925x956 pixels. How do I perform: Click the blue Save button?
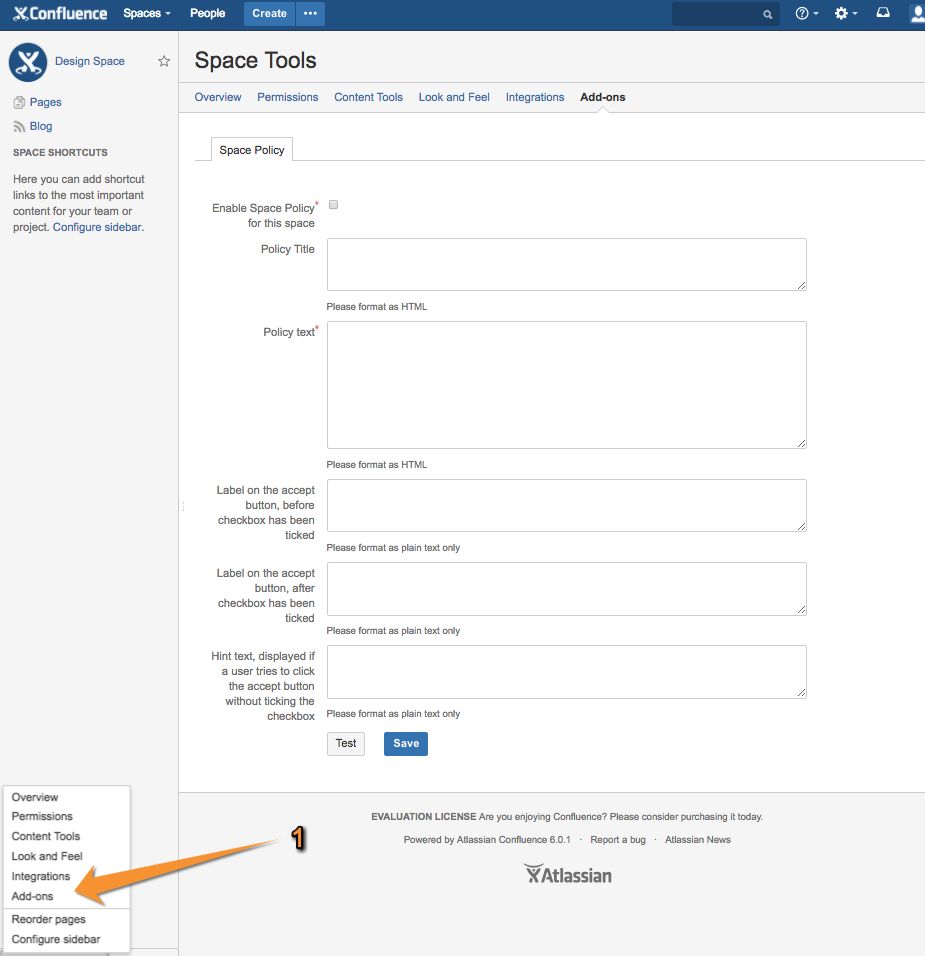click(x=405, y=743)
